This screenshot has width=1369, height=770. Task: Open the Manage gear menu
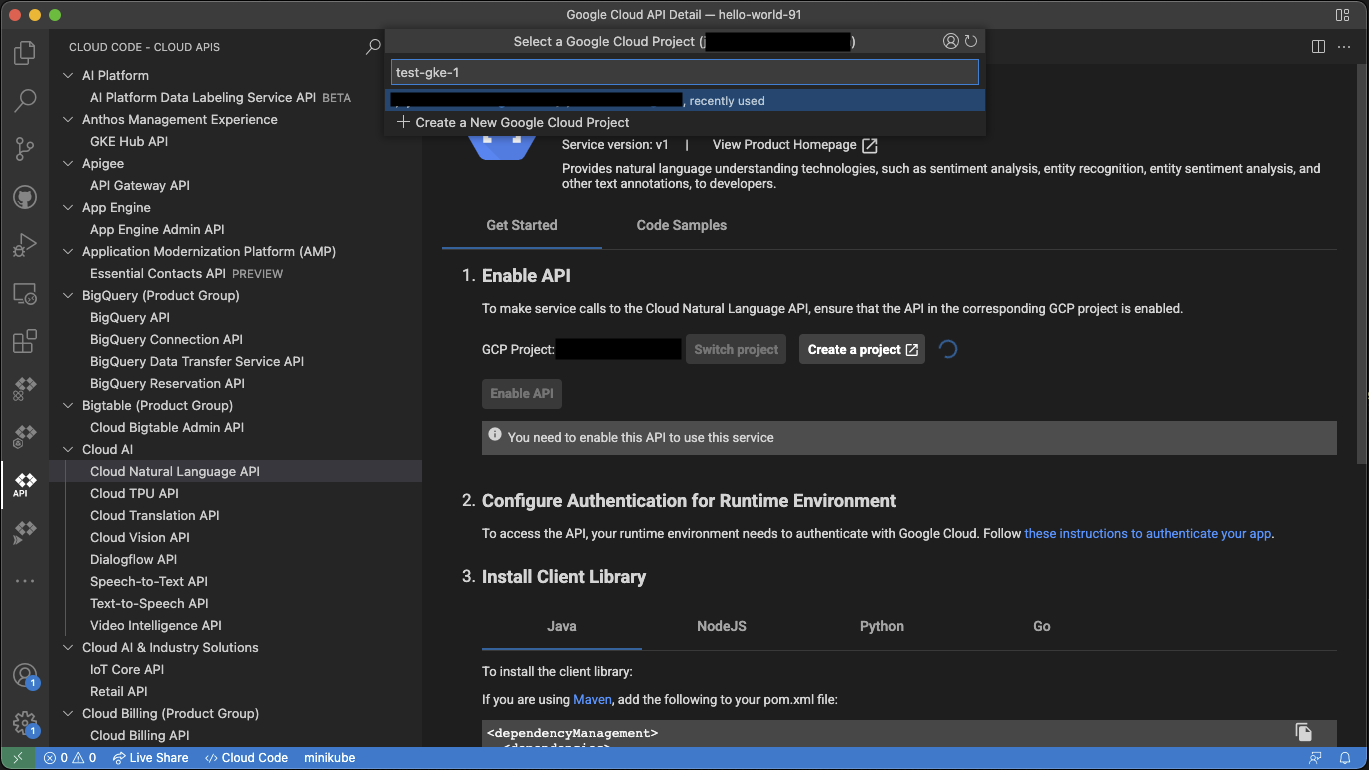pyautogui.click(x=25, y=723)
